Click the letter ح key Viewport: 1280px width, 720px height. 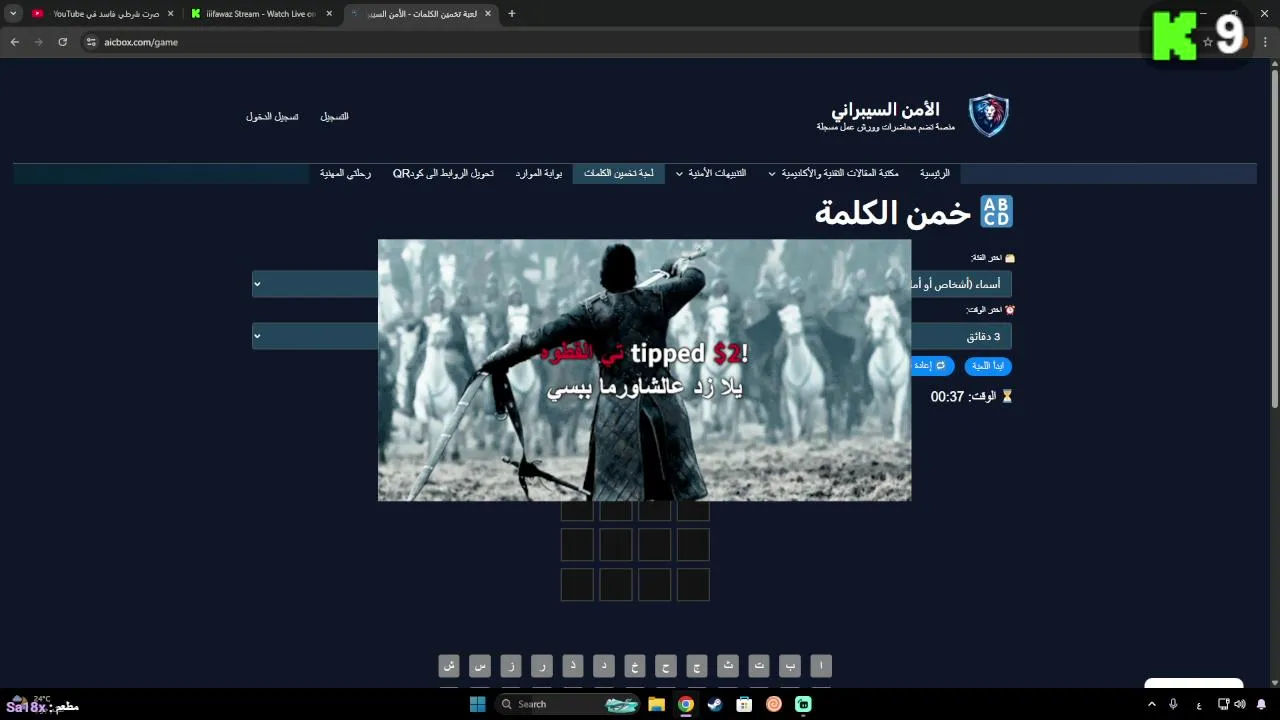pos(666,666)
